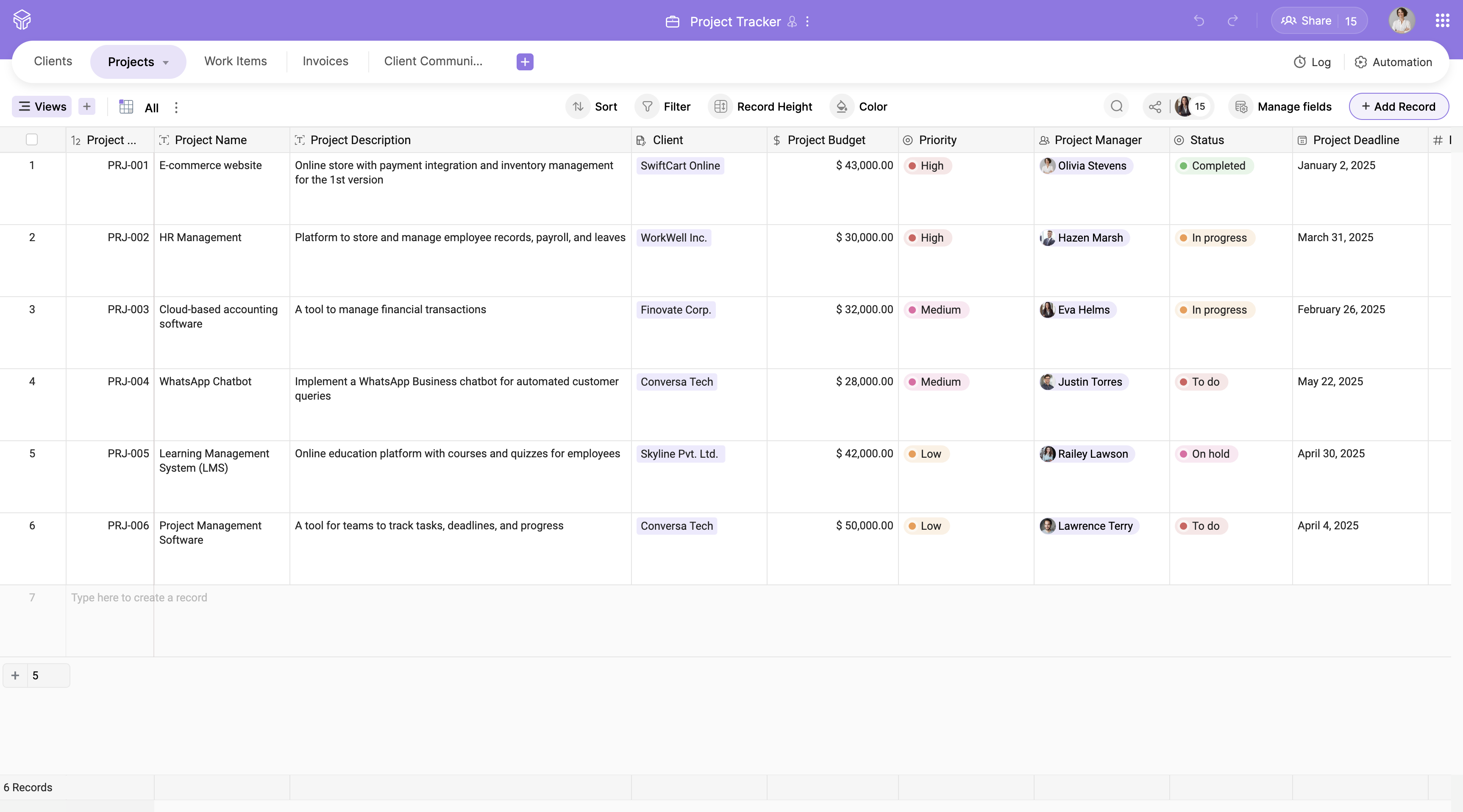This screenshot has width=1463, height=812.
Task: Click the Filter funnel icon
Action: coord(647,106)
